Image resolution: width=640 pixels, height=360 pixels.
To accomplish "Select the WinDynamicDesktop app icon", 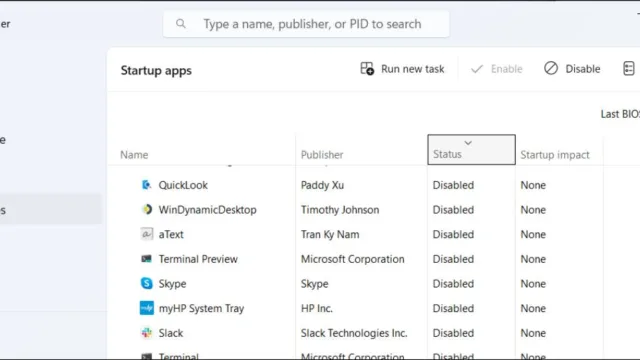I will (147, 209).
